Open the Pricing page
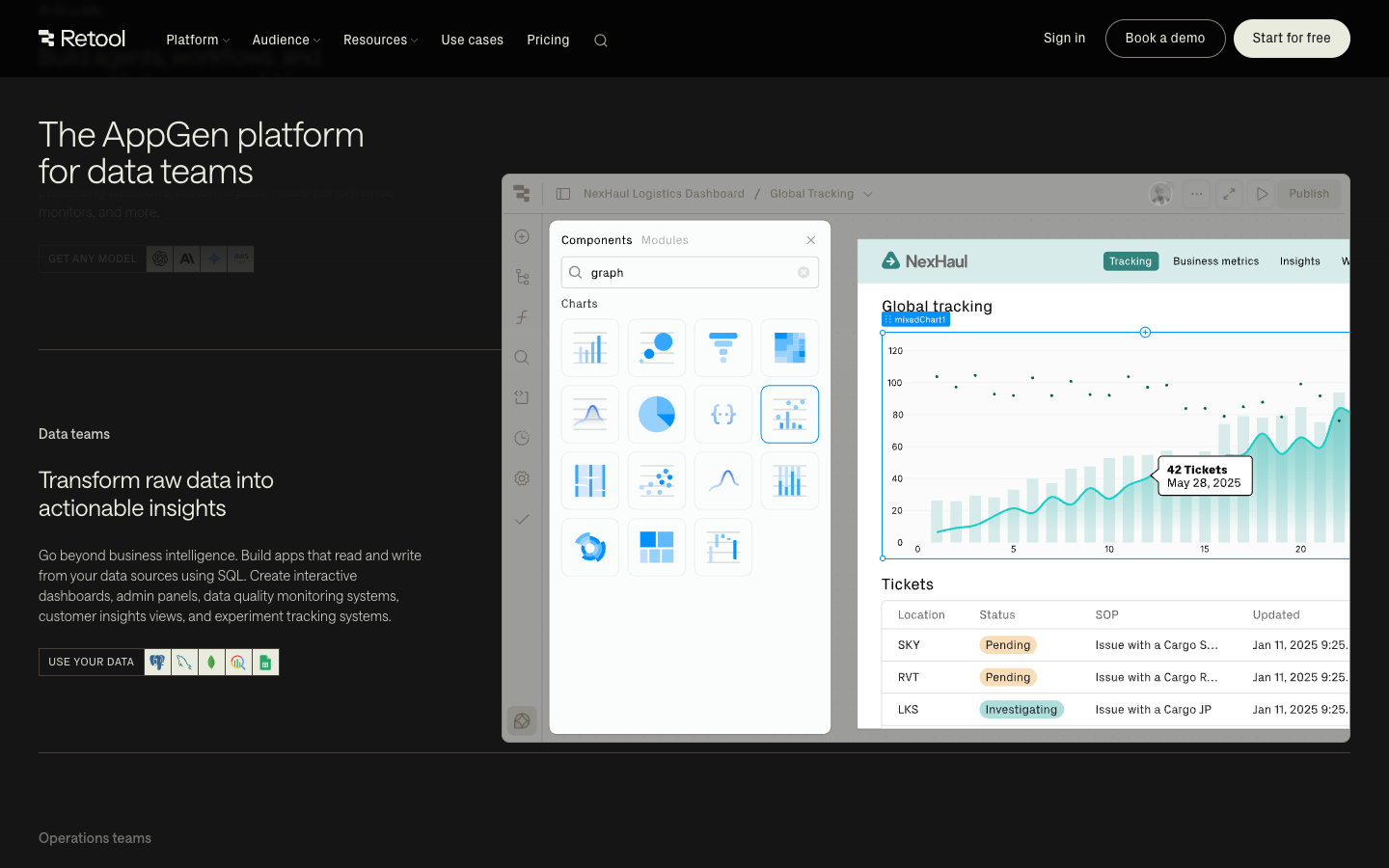Screen dimensions: 1389x868 tap(548, 40)
